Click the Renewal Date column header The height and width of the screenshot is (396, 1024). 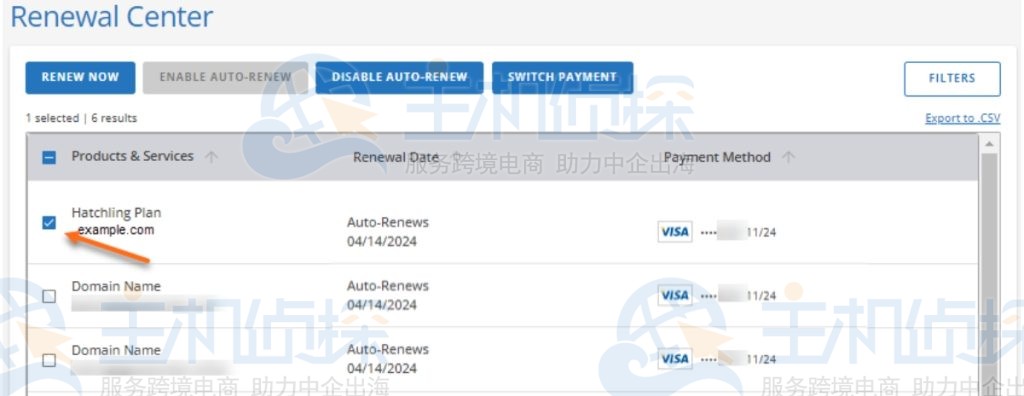396,157
